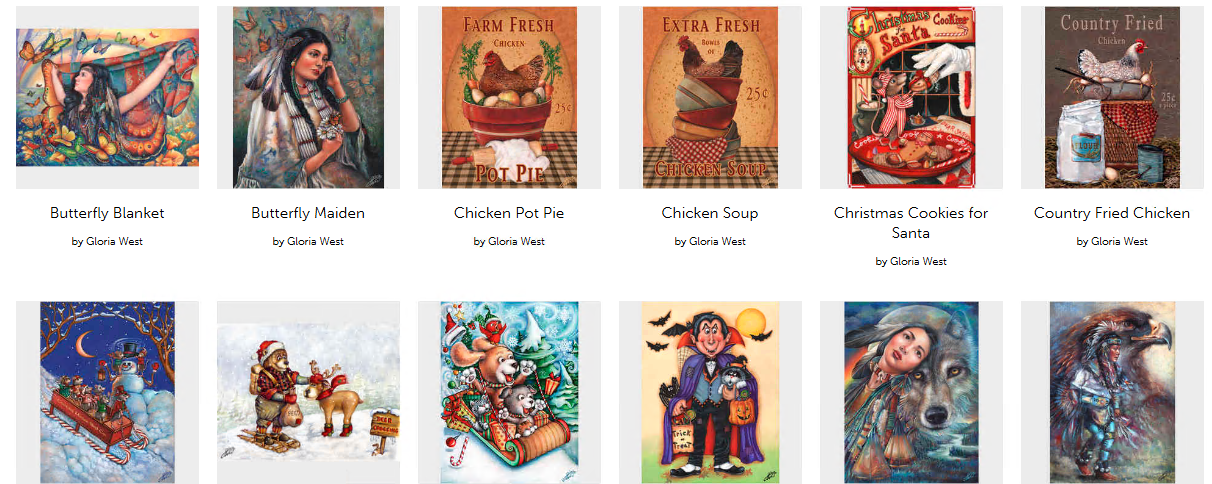This screenshot has width=1212, height=484.
Task: Click the Butterfly Blanket title link
Action: coord(107,213)
